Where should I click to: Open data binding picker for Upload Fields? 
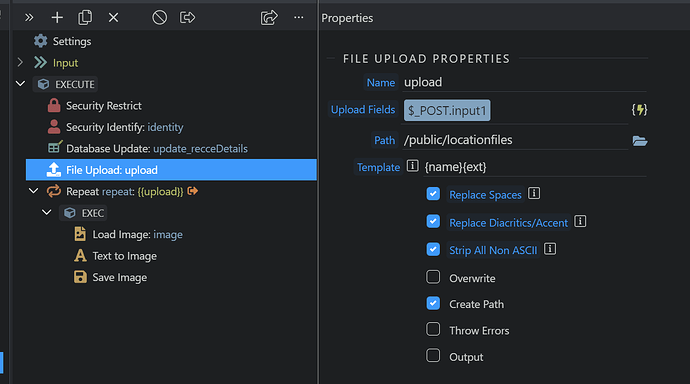(x=639, y=110)
